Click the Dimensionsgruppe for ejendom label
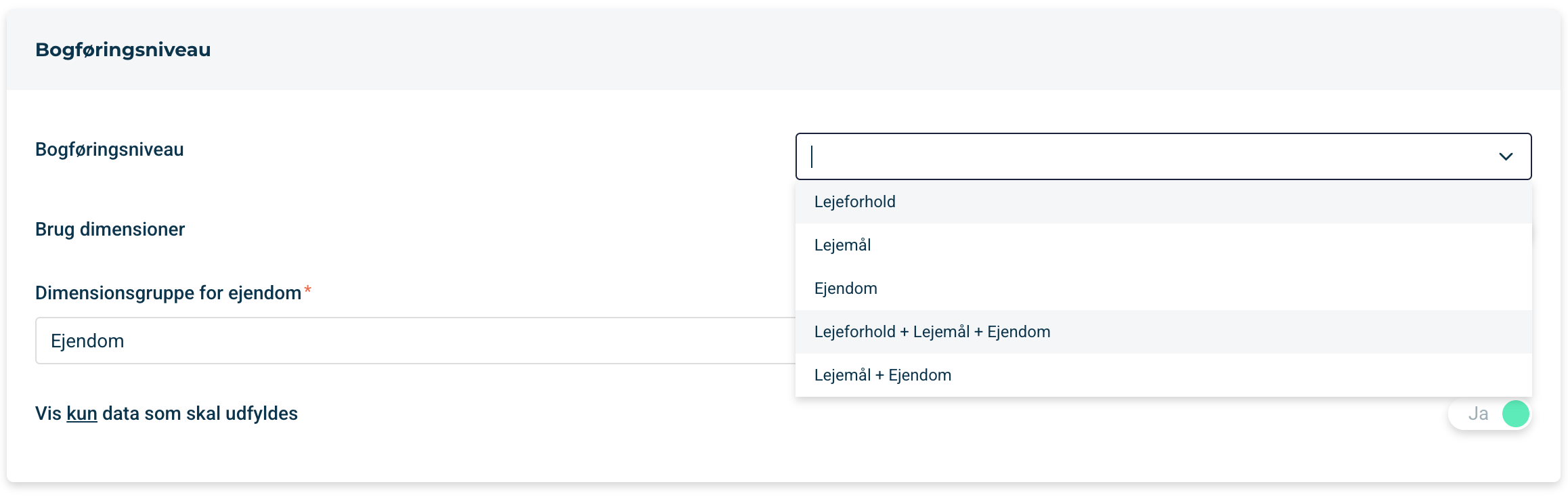Screen dimensions: 1568x497 (168, 293)
